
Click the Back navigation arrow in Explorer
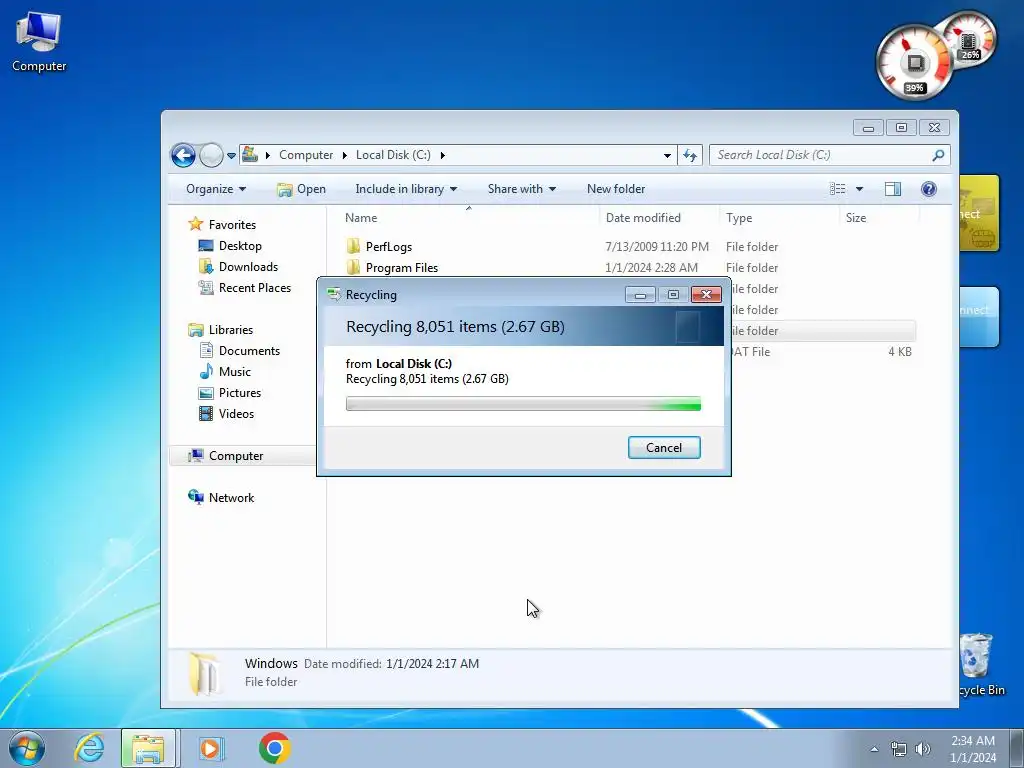coord(184,155)
